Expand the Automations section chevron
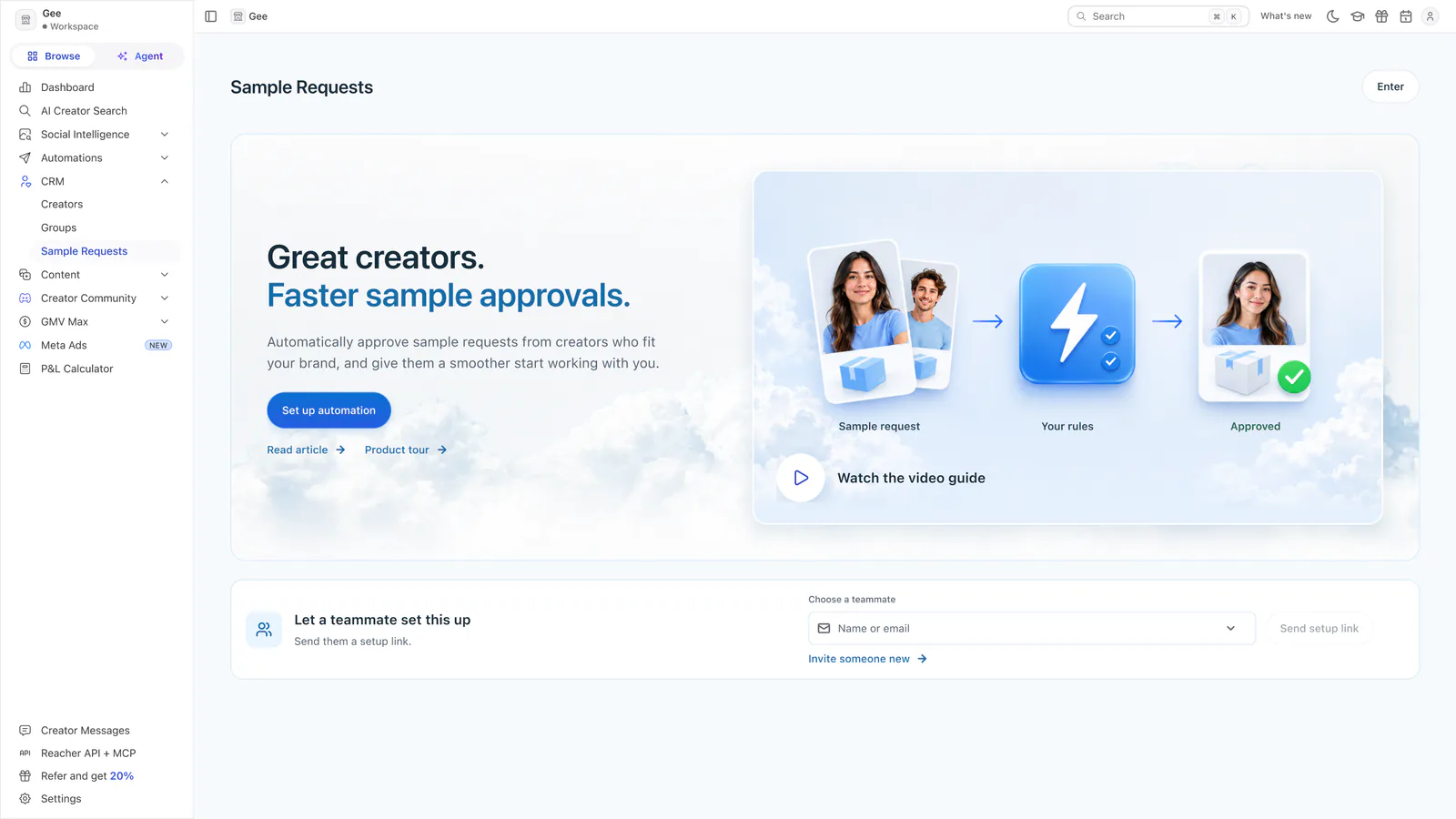1456x819 pixels. point(165,158)
